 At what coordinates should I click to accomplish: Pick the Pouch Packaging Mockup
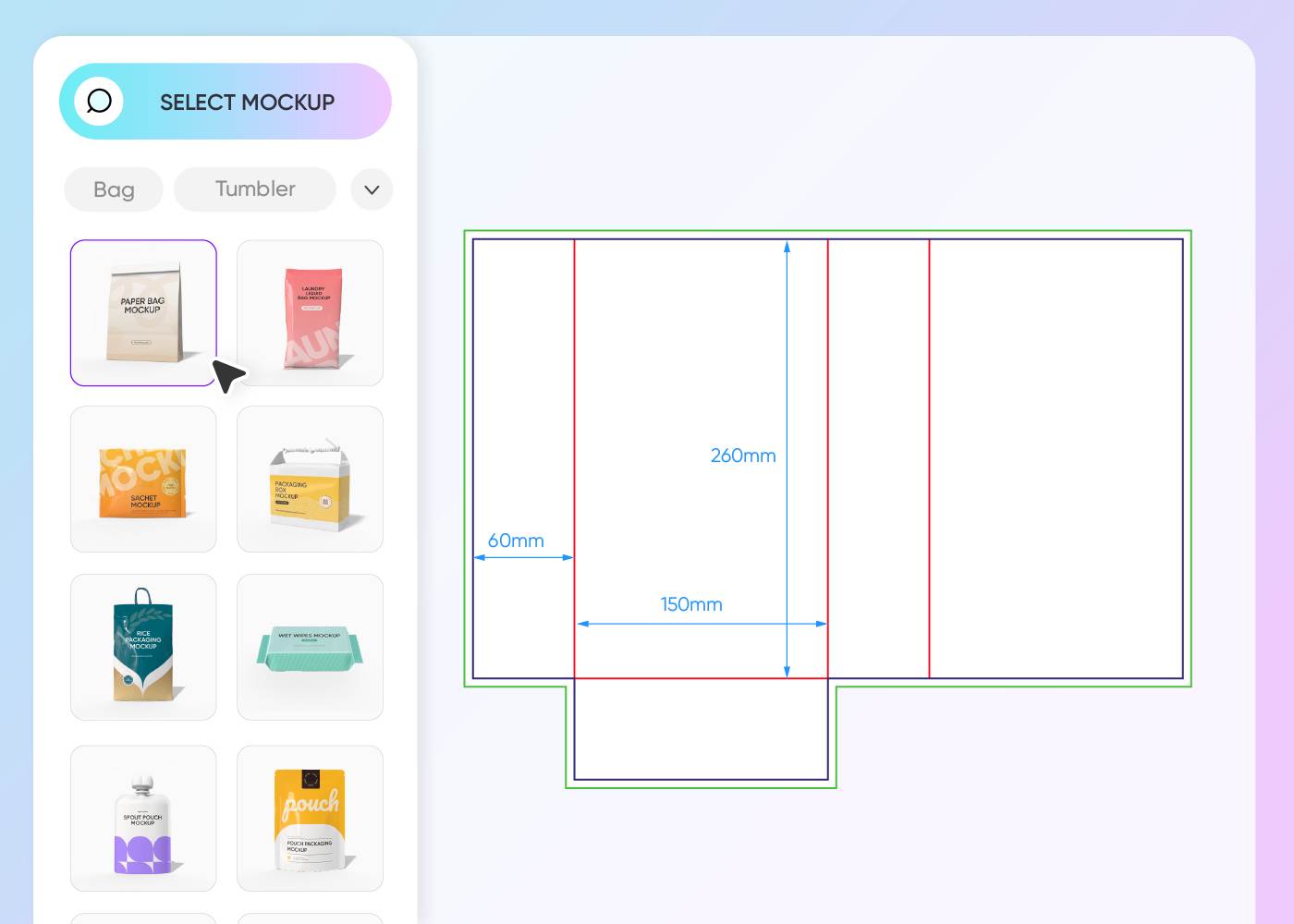(x=310, y=818)
